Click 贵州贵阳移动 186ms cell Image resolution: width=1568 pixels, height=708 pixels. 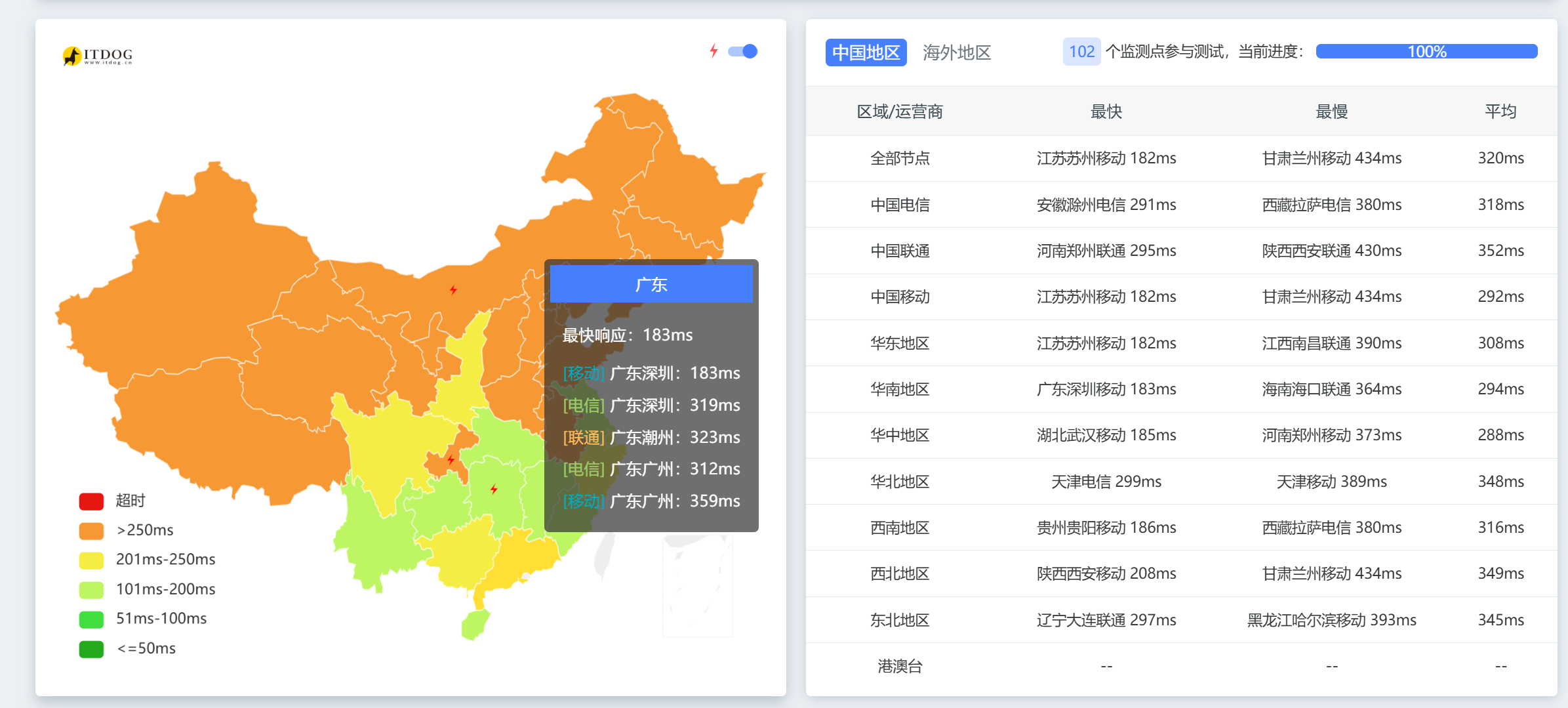point(1106,528)
